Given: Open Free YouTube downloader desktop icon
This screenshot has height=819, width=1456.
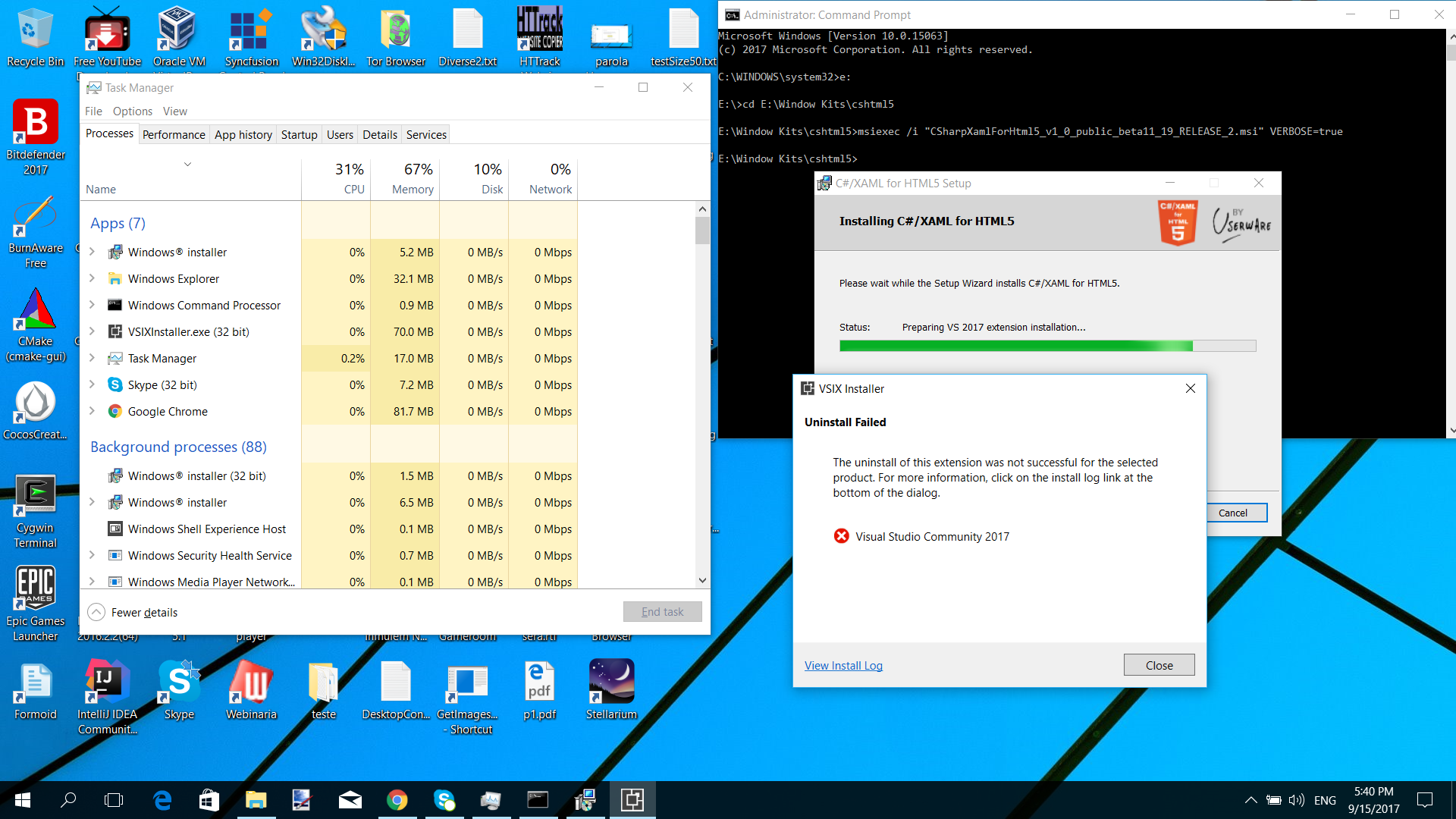Looking at the screenshot, I should tap(107, 38).
